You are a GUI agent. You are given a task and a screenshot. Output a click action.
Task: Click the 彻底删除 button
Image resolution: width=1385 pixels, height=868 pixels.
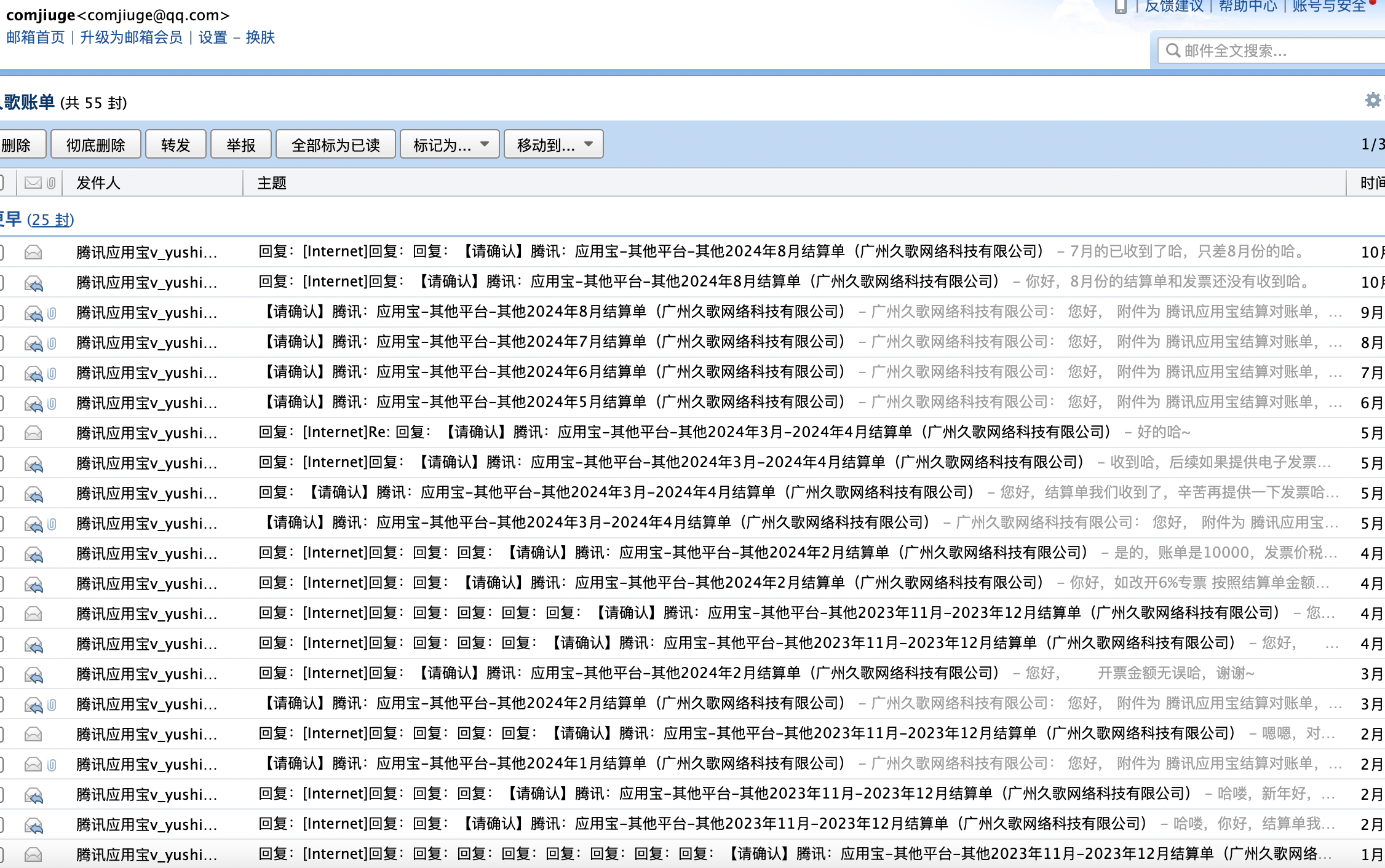[96, 144]
